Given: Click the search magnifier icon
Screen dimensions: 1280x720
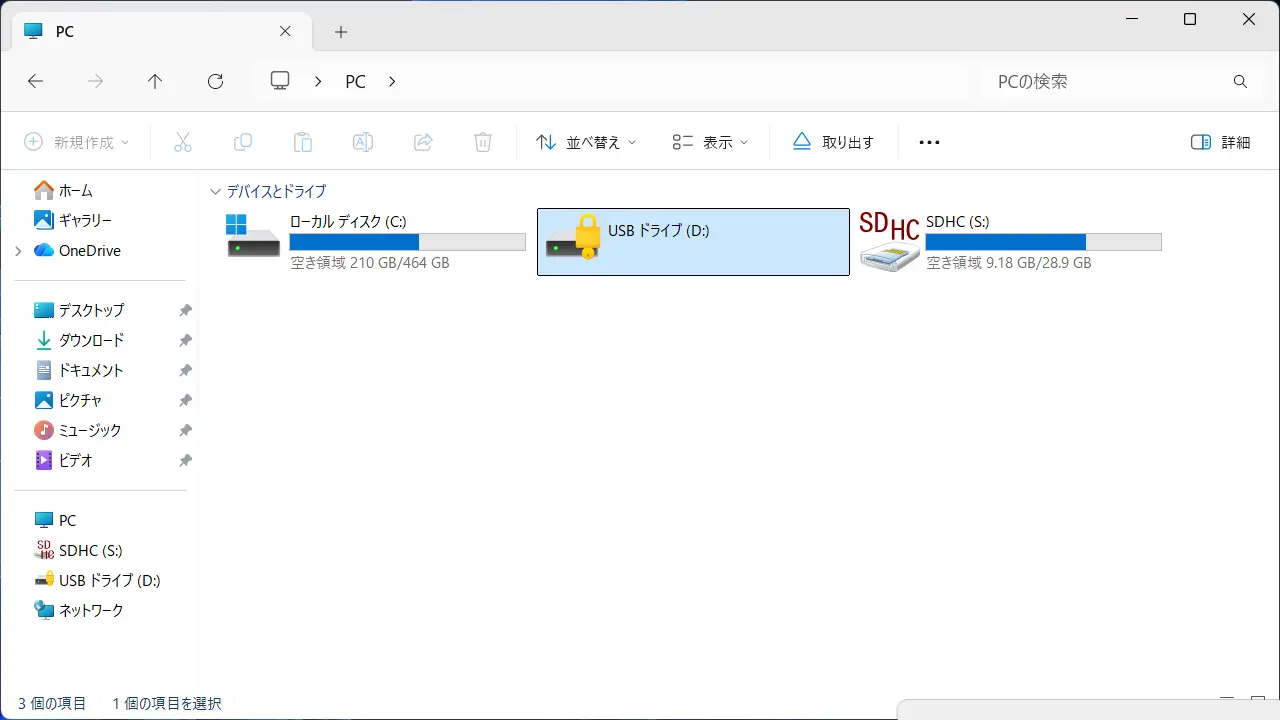Looking at the screenshot, I should pos(1240,82).
